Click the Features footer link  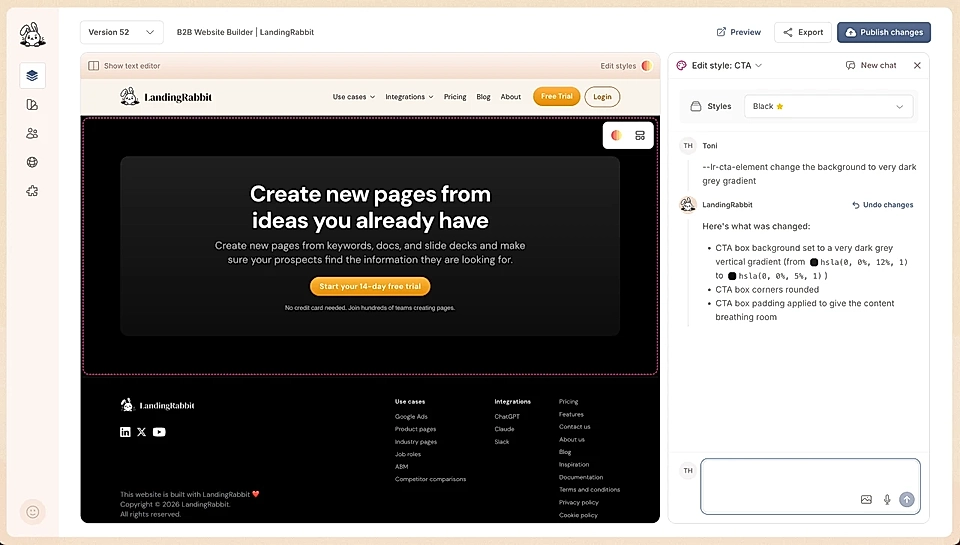coord(571,415)
